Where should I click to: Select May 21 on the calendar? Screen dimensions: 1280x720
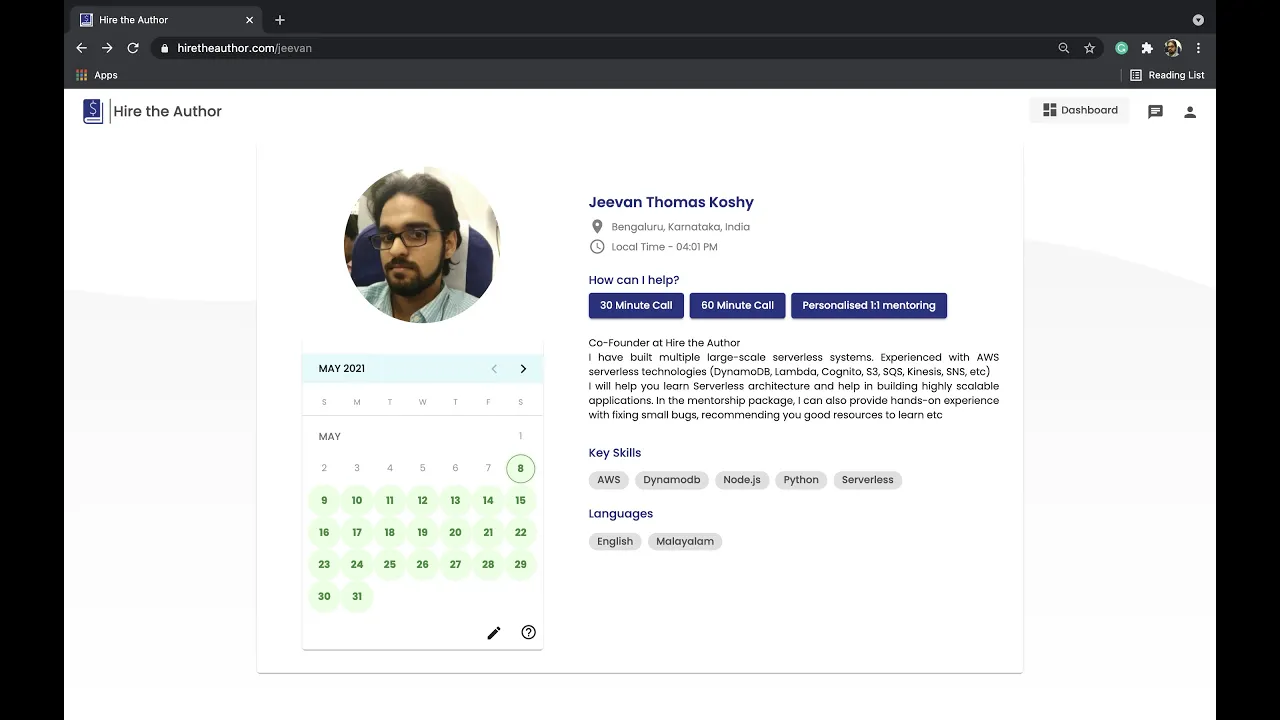(488, 532)
